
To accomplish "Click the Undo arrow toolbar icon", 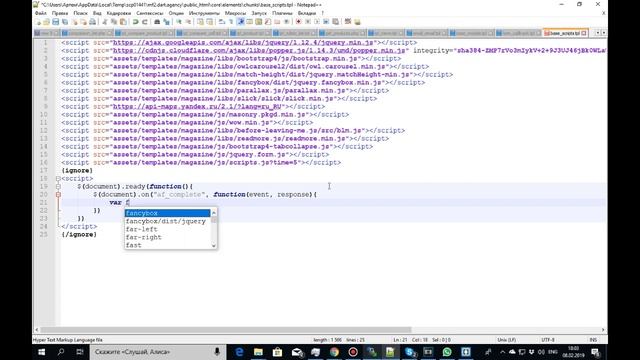I will (136, 22).
